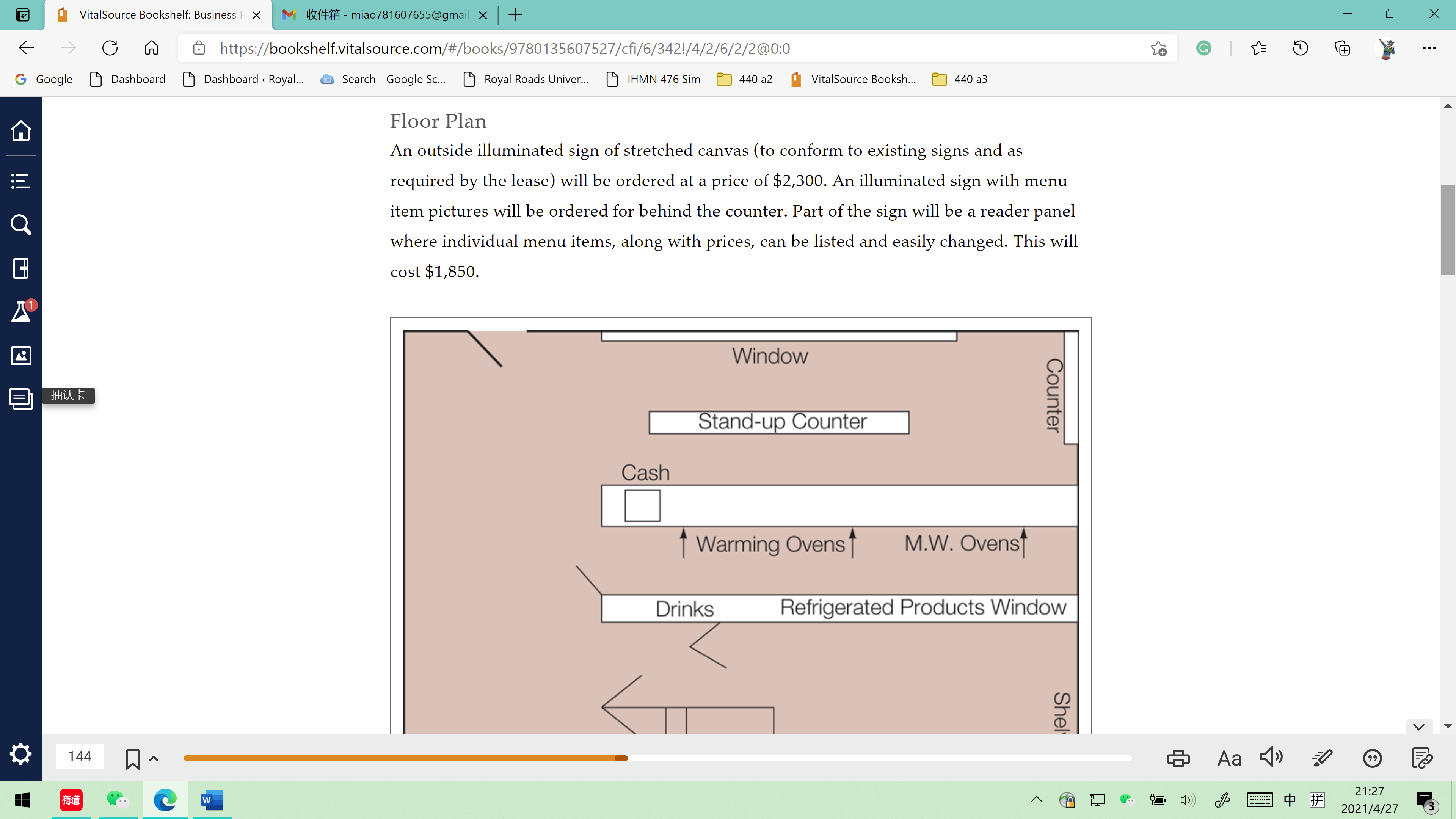Open the browser settings and more menu

(1429, 49)
